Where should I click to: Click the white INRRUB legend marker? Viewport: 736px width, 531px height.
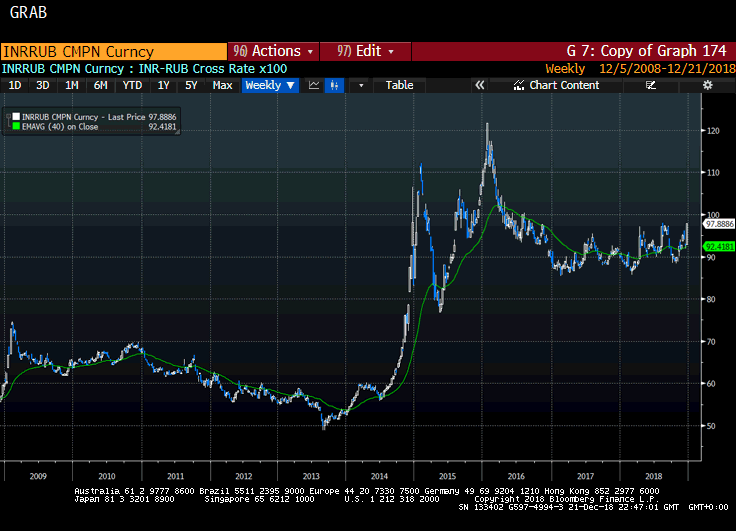pos(16,117)
